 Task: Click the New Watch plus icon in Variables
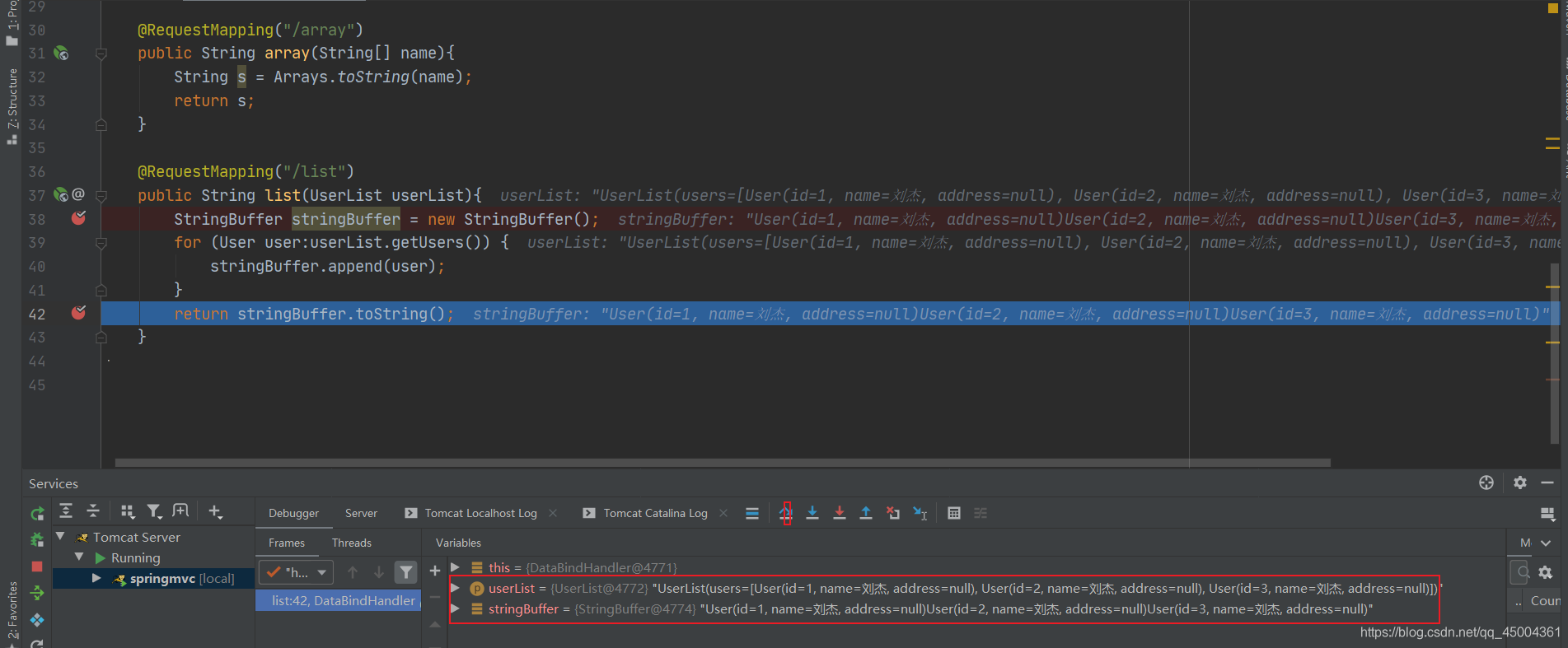[435, 571]
